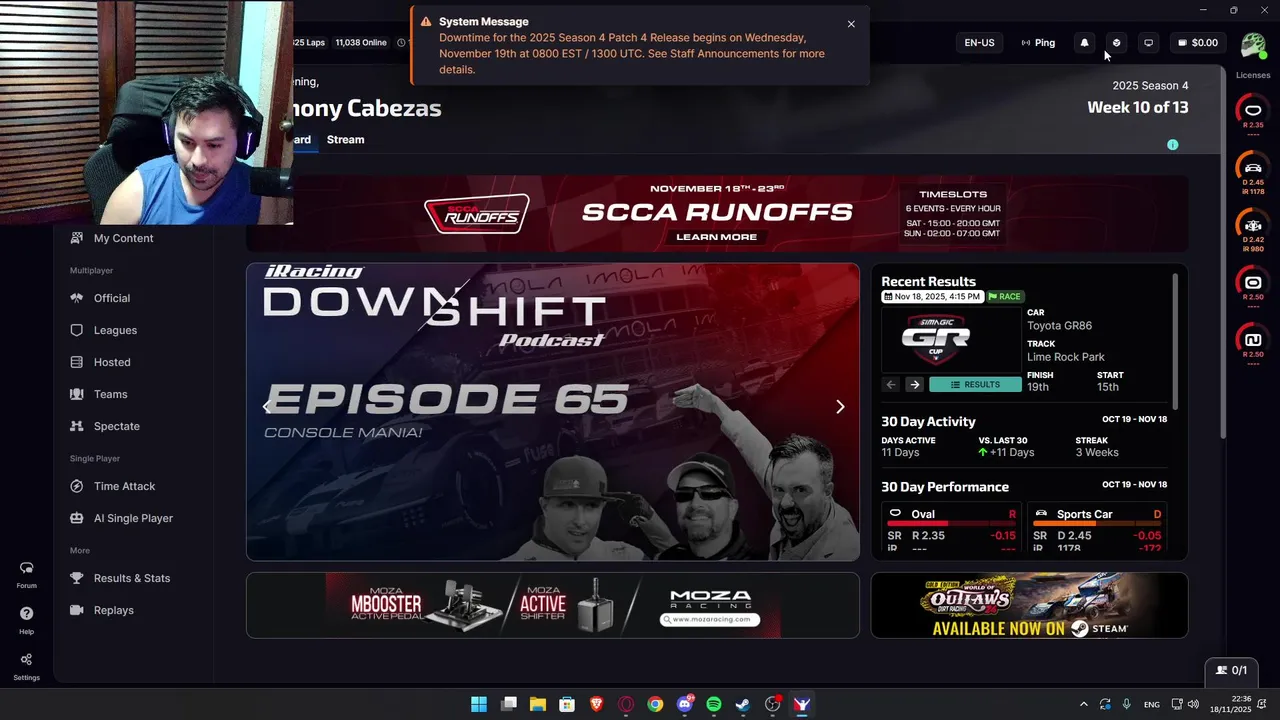Open Time Attack mode
1280x720 pixels.
113,486
